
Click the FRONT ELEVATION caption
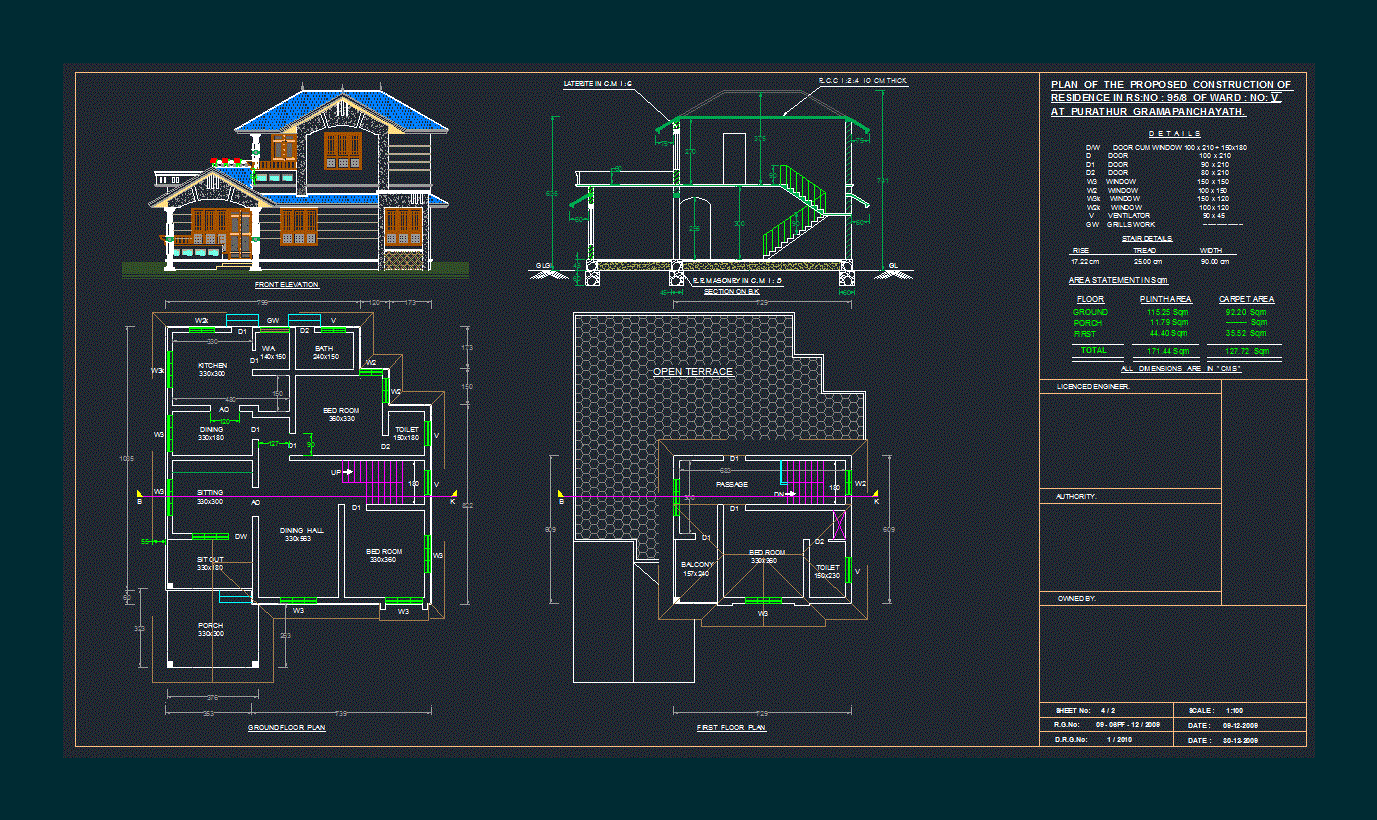pyautogui.click(x=286, y=285)
